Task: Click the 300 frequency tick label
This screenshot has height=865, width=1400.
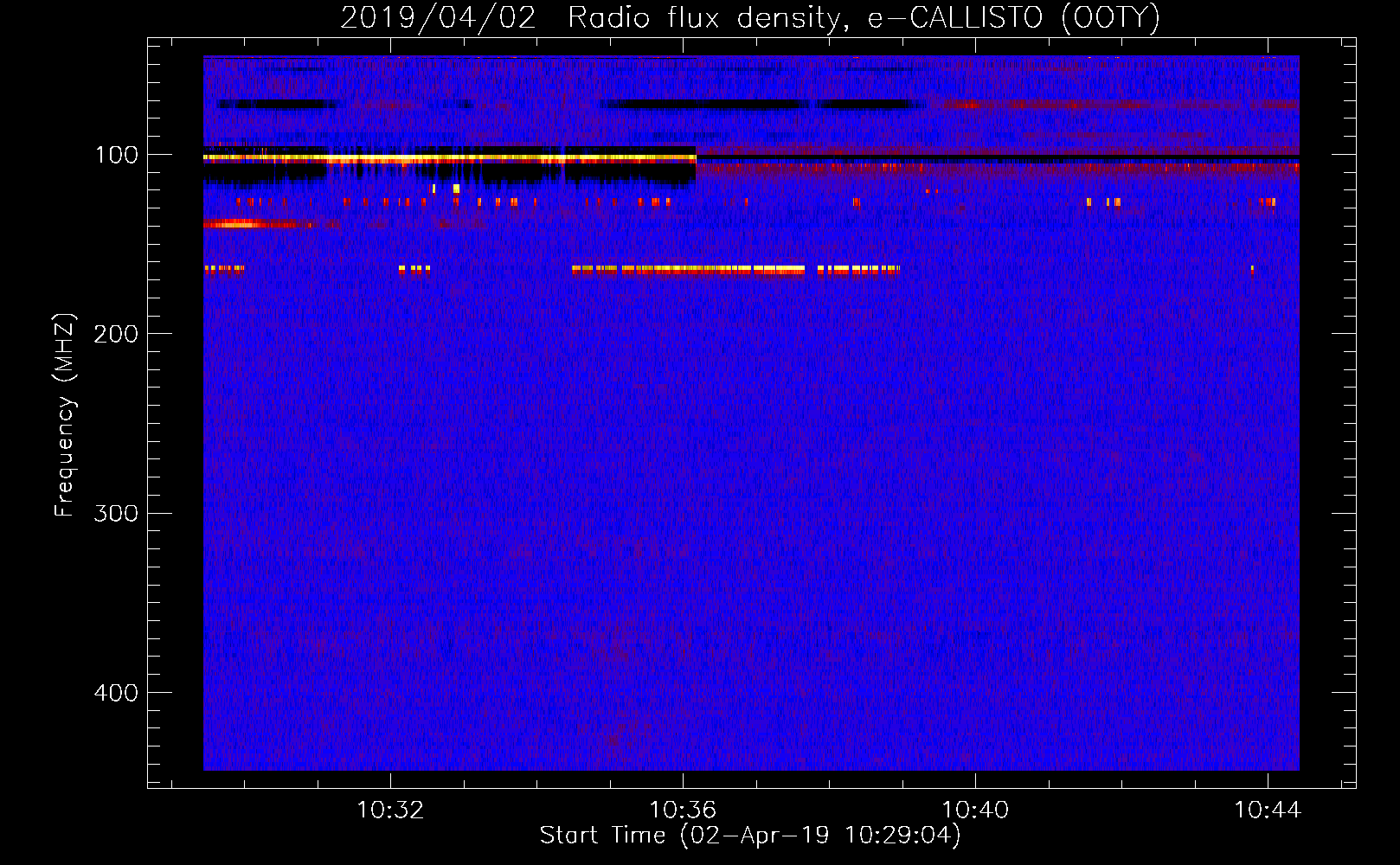Action: (x=116, y=513)
